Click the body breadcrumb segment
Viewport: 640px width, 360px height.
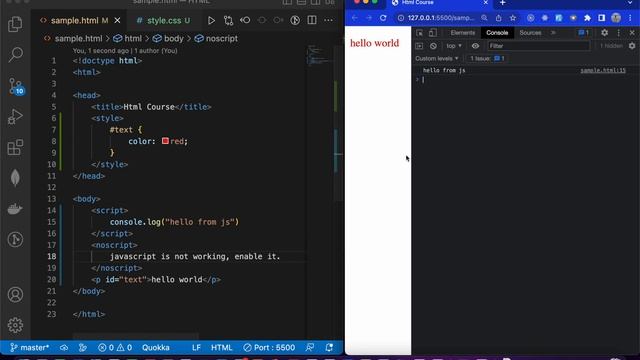[x=168, y=38]
